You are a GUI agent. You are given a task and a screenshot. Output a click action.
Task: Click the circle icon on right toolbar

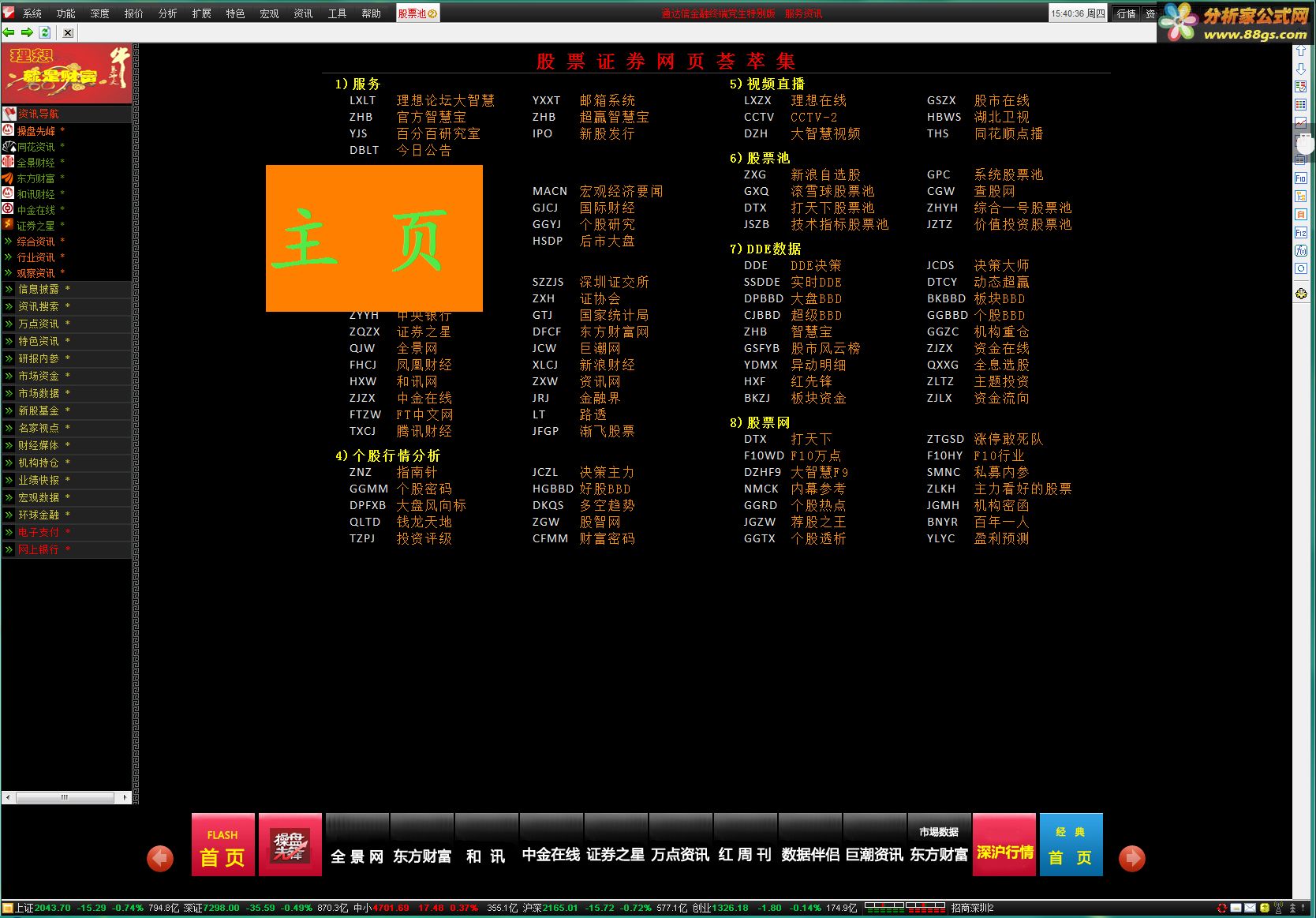pyautogui.click(x=1301, y=268)
